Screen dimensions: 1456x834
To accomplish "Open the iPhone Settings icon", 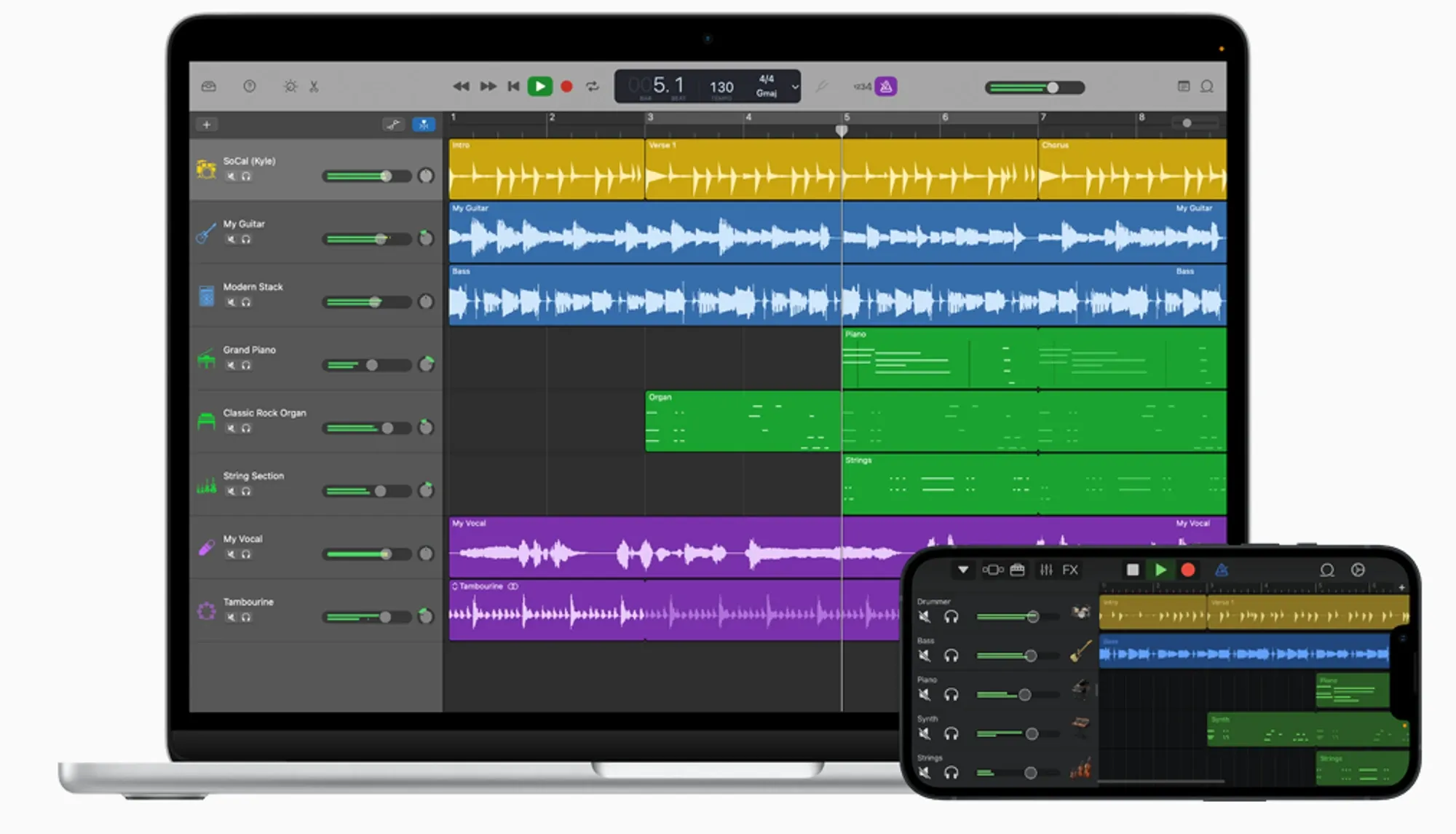I will (x=1358, y=570).
